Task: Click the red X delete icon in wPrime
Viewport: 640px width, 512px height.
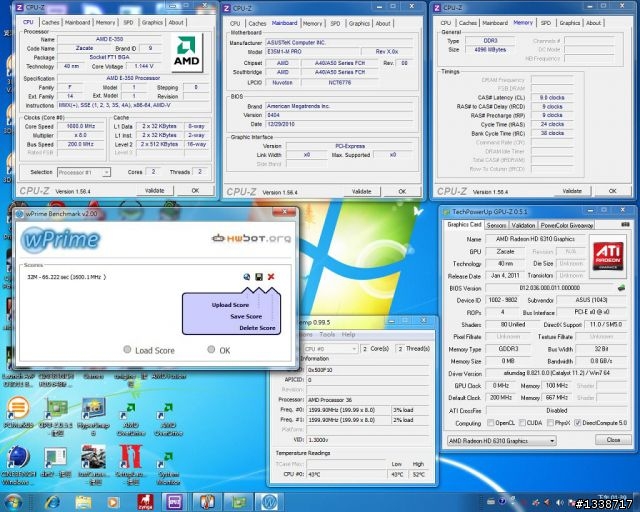Action: pyautogui.click(x=271, y=277)
